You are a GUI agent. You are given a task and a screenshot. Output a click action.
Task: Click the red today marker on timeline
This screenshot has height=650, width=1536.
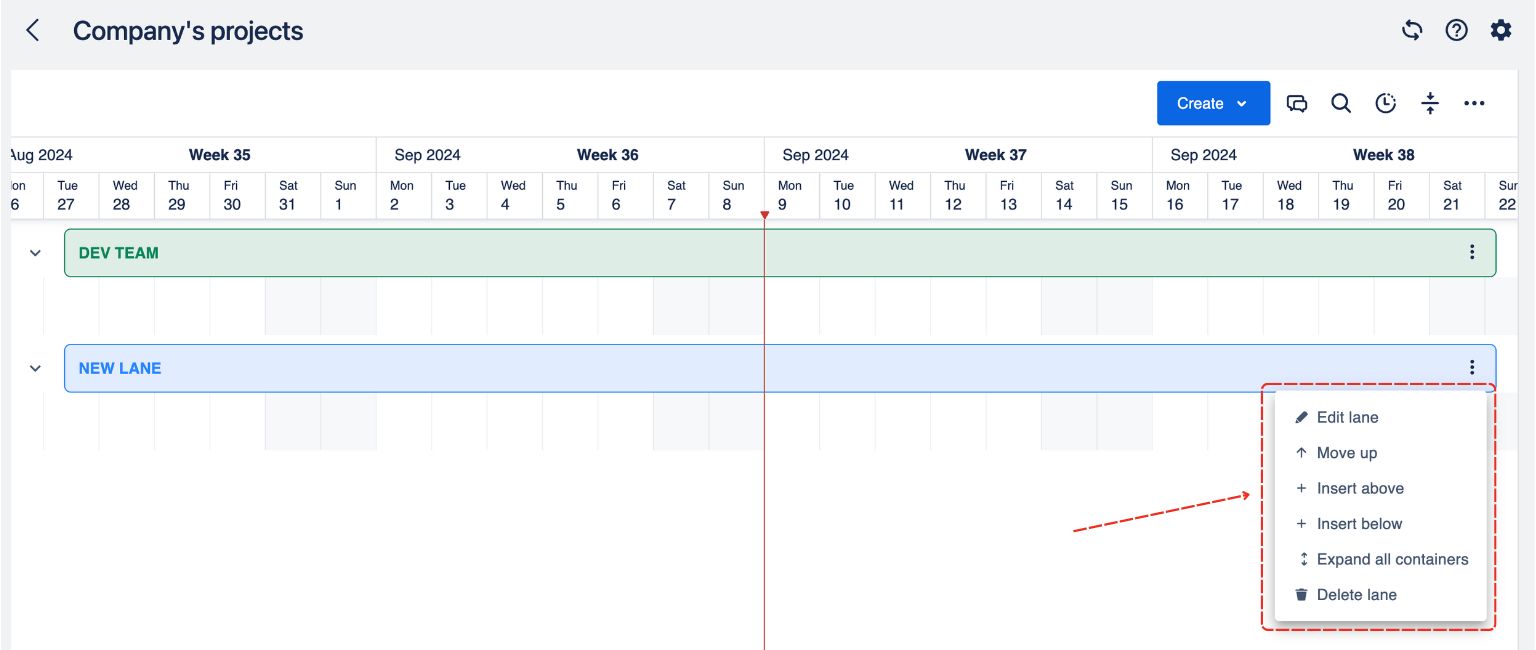764,215
